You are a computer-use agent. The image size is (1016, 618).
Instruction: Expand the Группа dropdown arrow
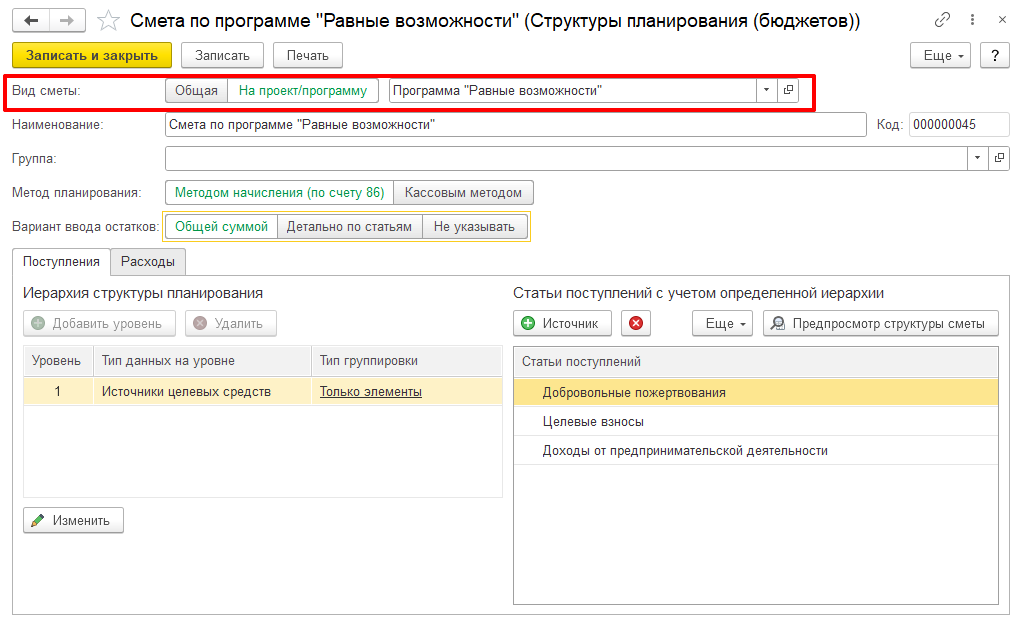[976, 158]
